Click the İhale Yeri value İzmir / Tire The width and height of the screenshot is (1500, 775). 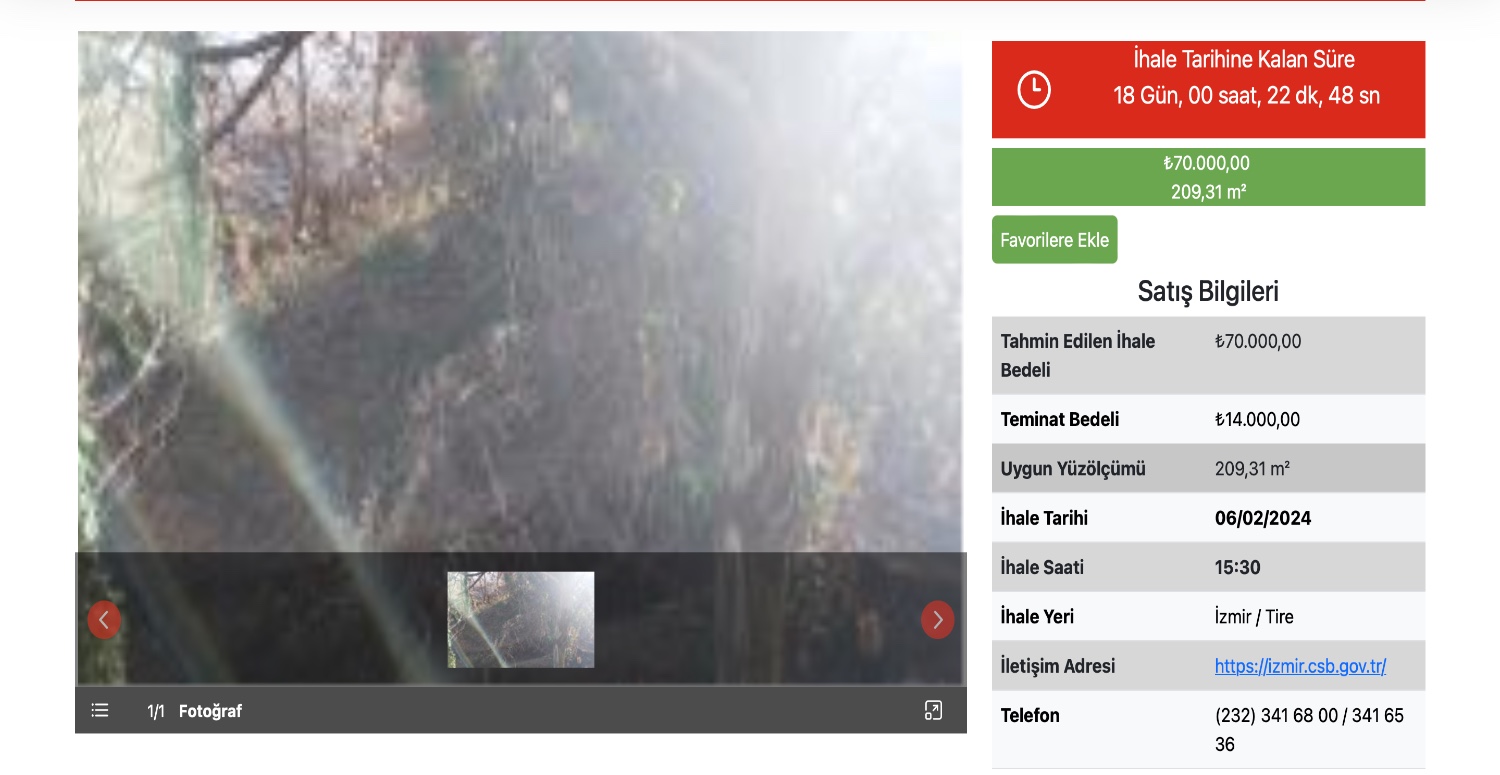coord(1254,617)
